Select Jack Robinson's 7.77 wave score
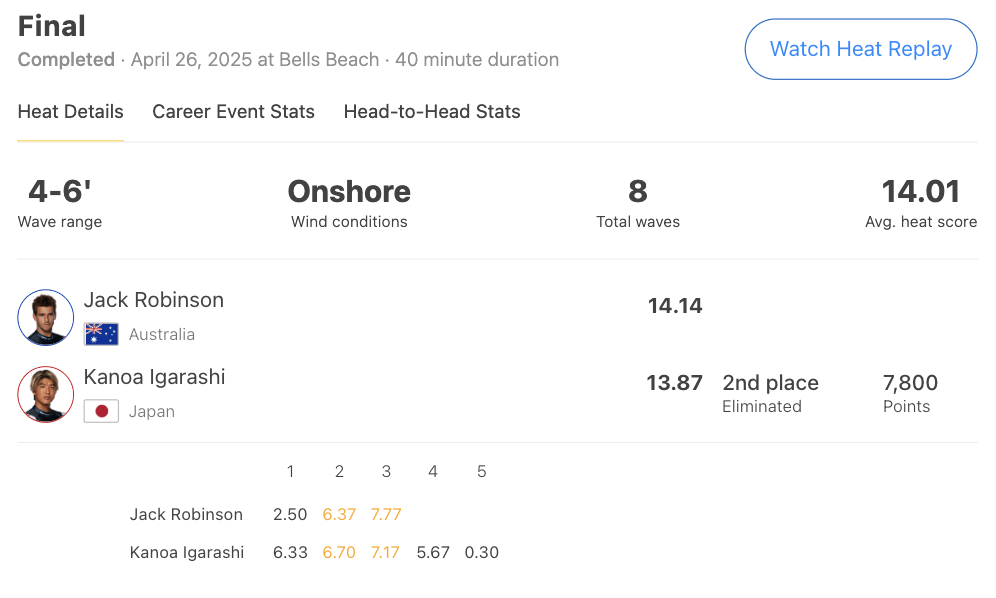The height and width of the screenshot is (598, 996). [x=386, y=514]
